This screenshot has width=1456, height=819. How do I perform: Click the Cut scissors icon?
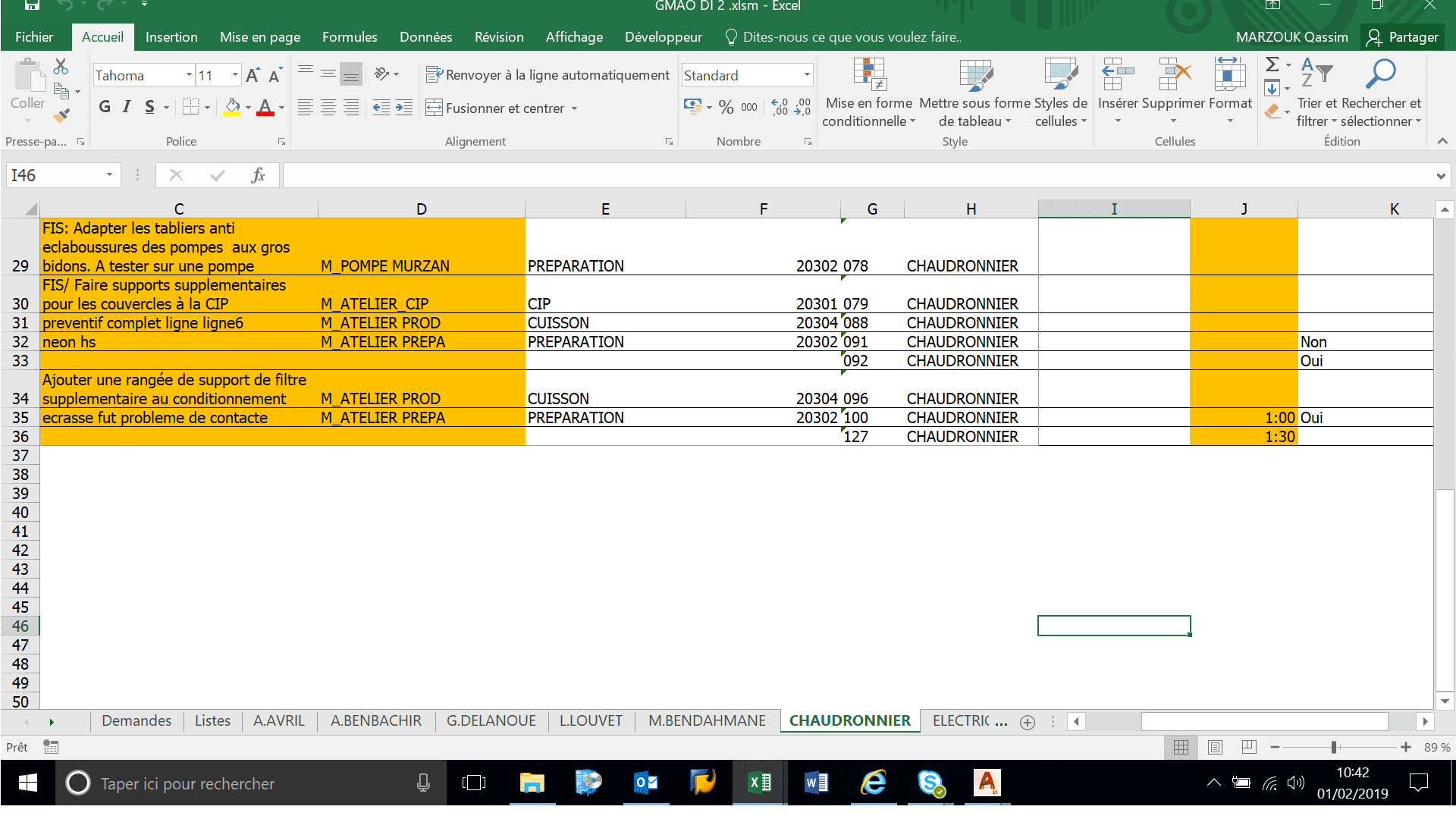(x=61, y=67)
